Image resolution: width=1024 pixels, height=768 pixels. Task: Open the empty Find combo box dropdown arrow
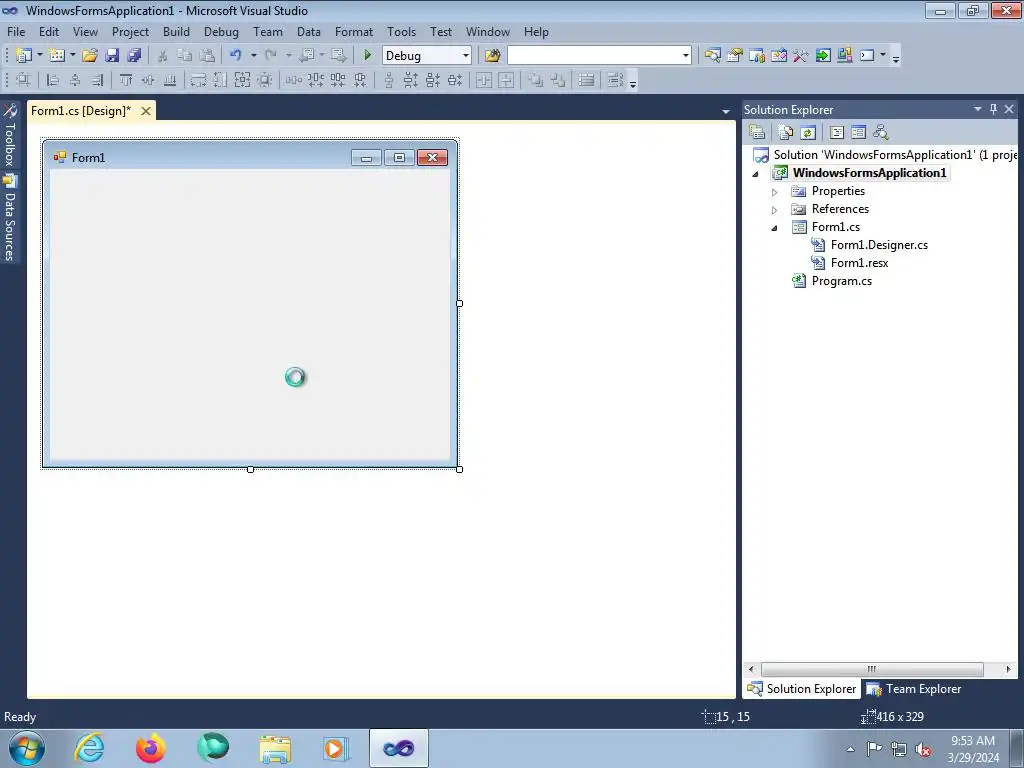pyautogui.click(x=685, y=56)
